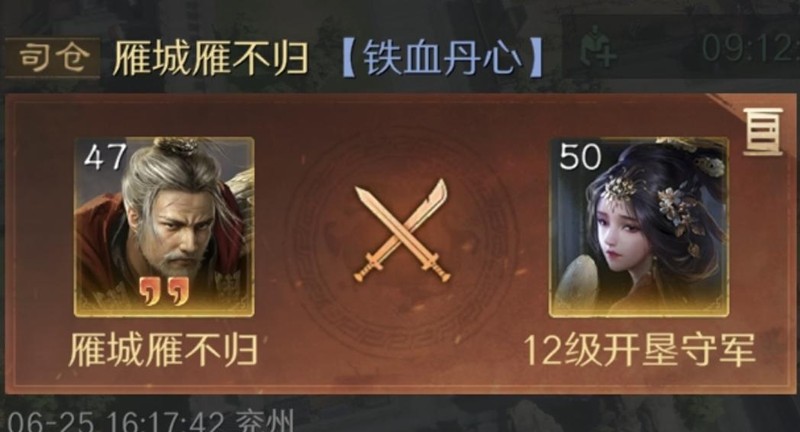Image resolution: width=800 pixels, height=432 pixels.
Task: Open the gray-haired general's portrait
Action: [x=164, y=227]
